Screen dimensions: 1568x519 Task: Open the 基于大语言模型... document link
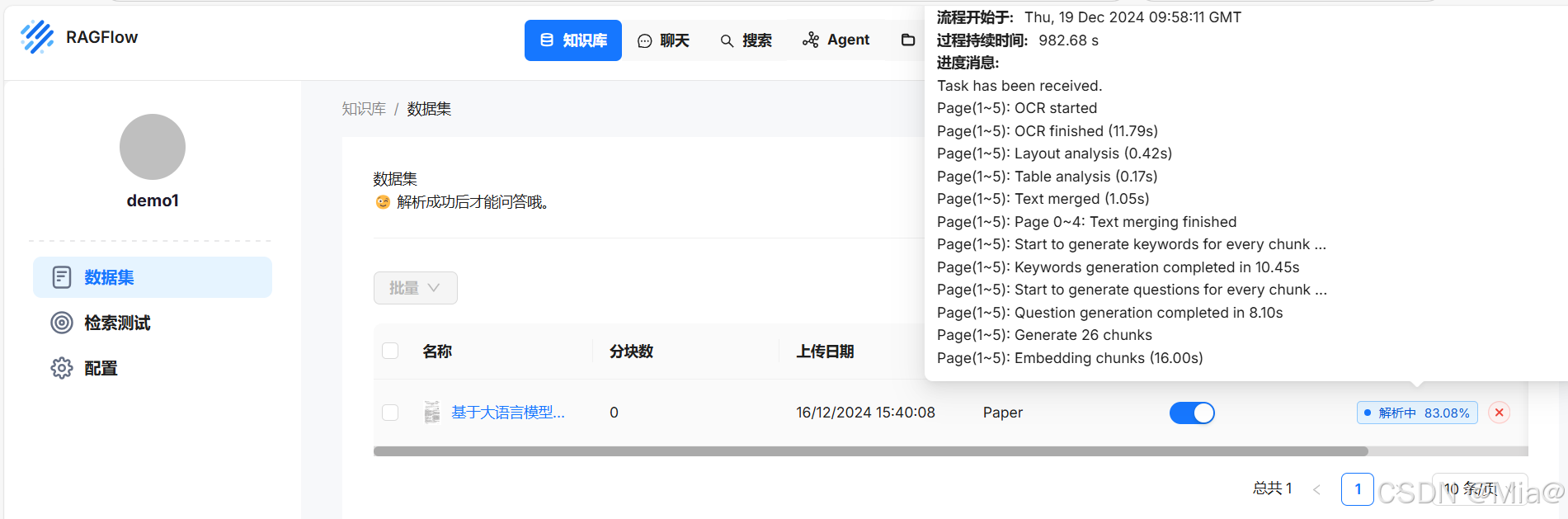point(508,413)
